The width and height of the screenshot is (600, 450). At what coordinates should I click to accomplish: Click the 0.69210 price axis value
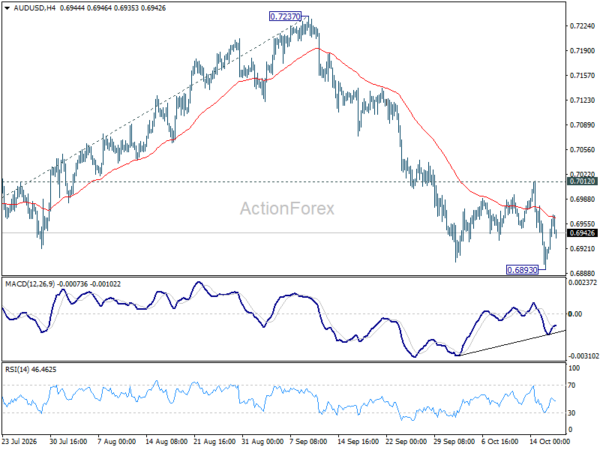(582, 249)
